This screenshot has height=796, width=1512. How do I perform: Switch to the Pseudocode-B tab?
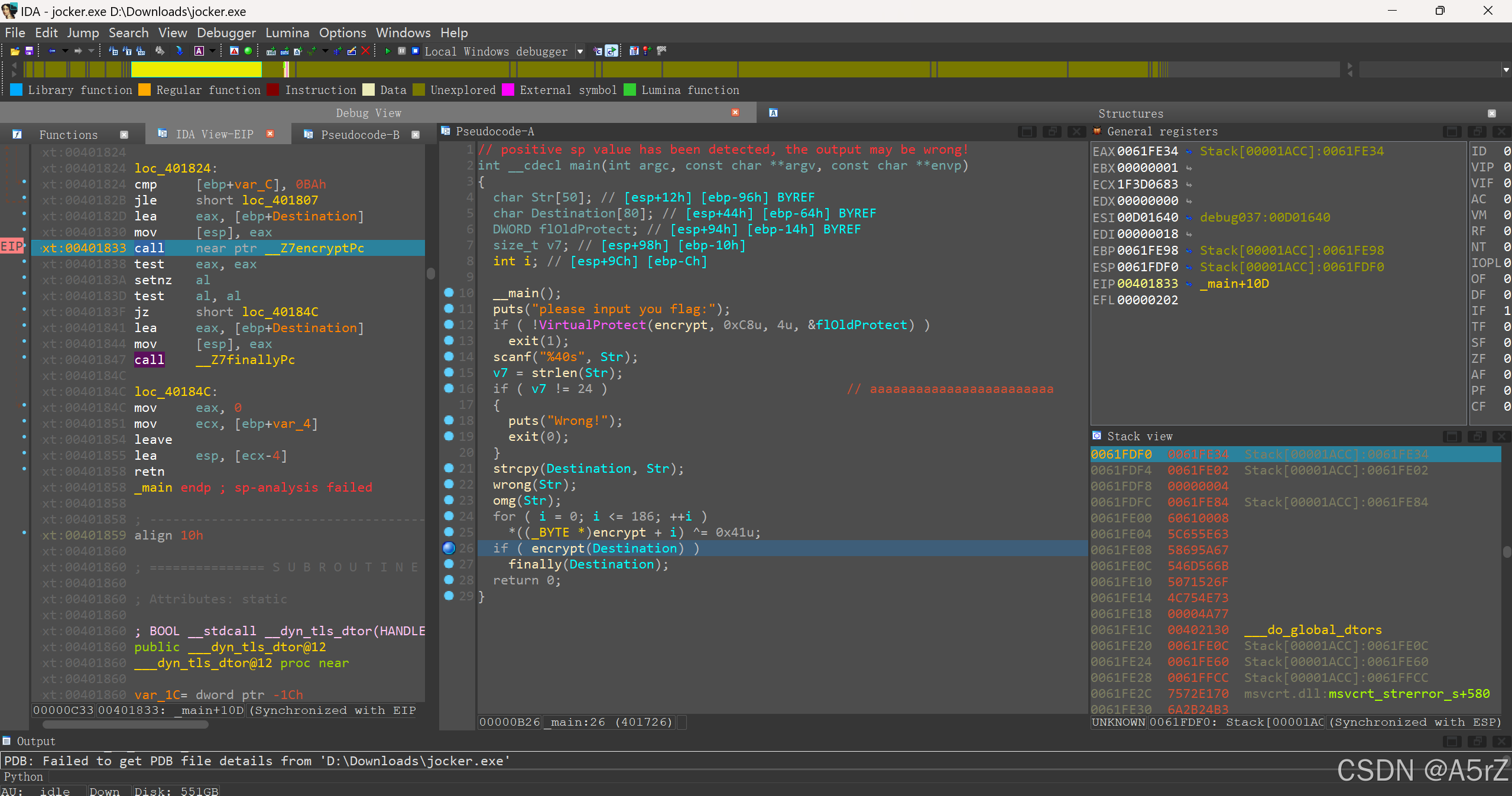pyautogui.click(x=359, y=135)
